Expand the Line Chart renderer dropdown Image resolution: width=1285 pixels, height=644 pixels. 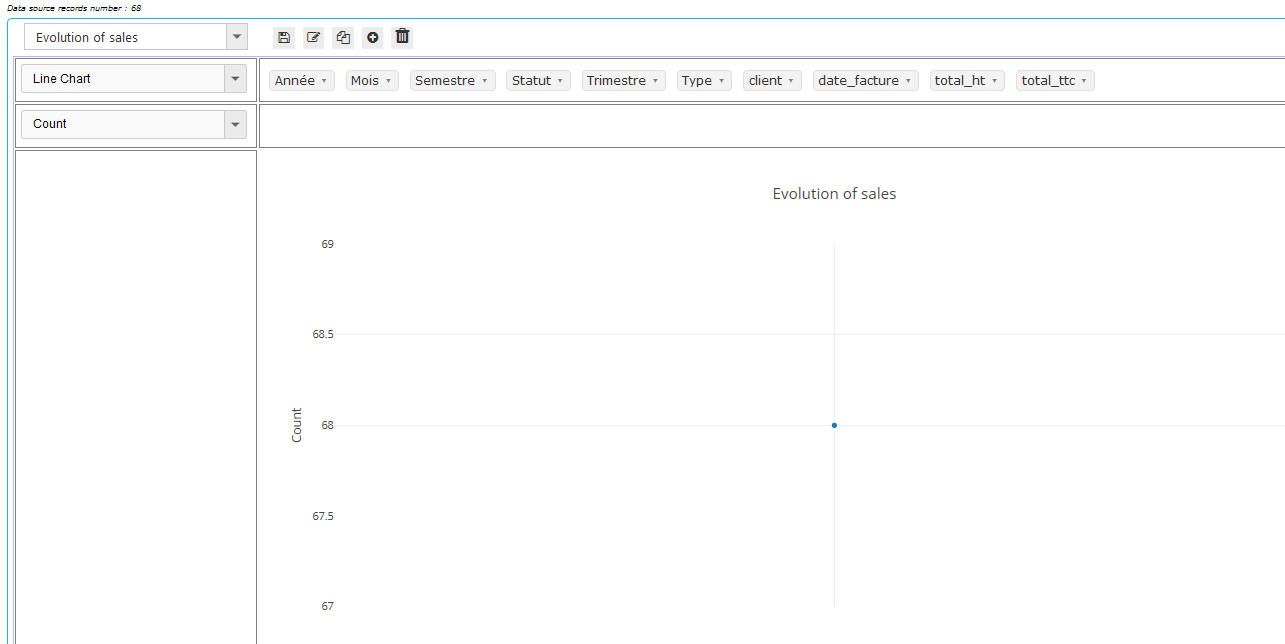pyautogui.click(x=235, y=79)
